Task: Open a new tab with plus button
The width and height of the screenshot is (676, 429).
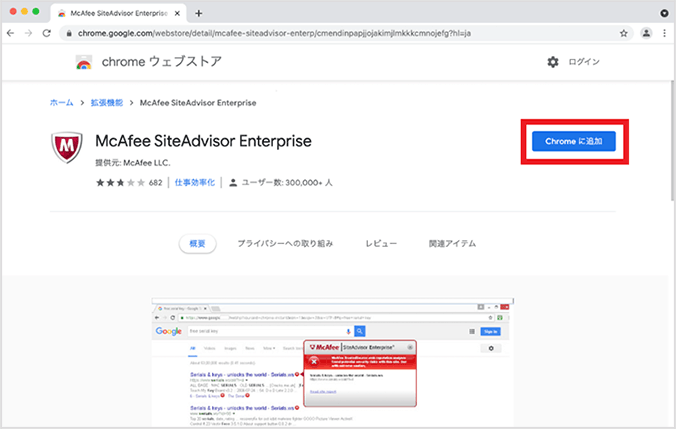Action: [198, 13]
